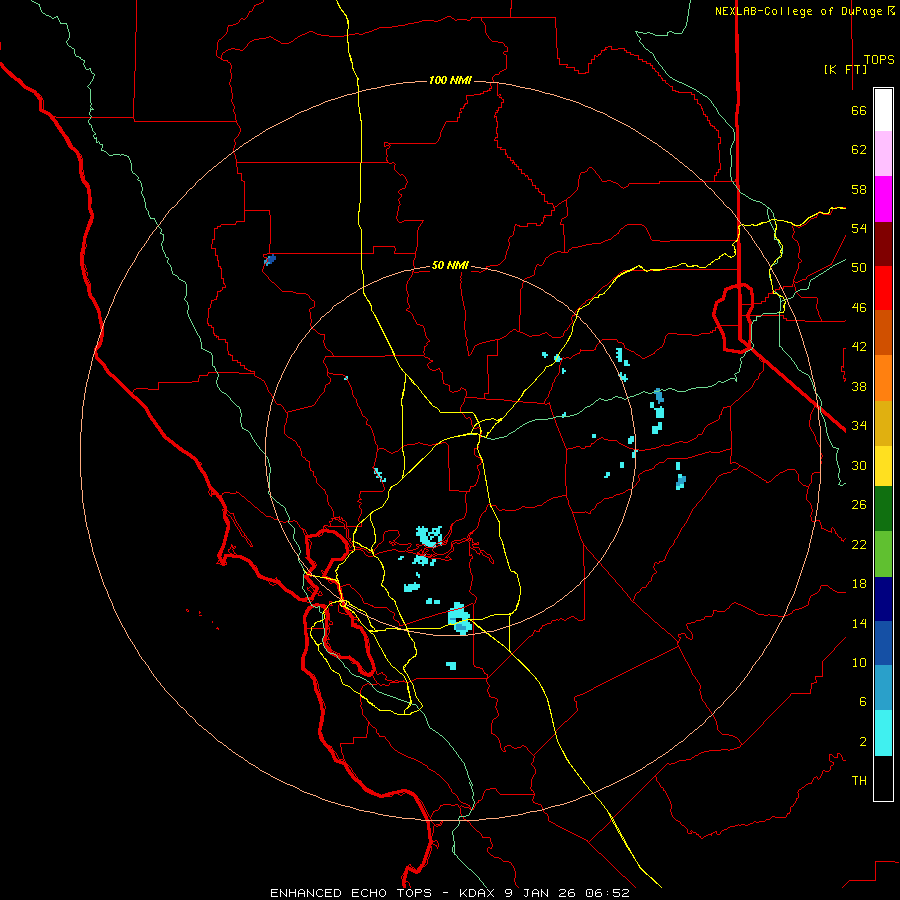Click the navy 18 K FT legend swatch

pos(883,599)
